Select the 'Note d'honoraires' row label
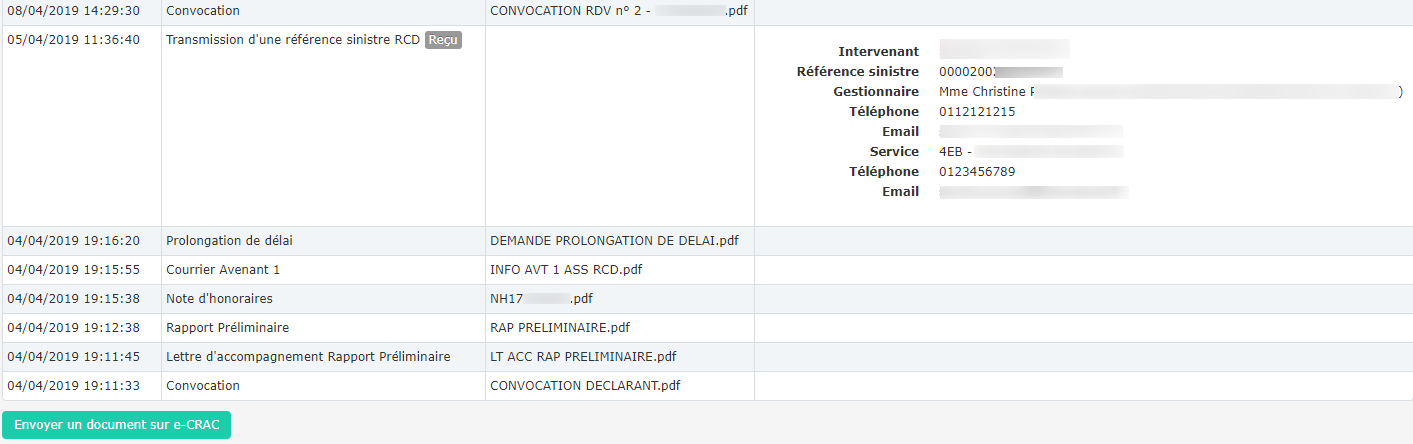 click(x=219, y=299)
